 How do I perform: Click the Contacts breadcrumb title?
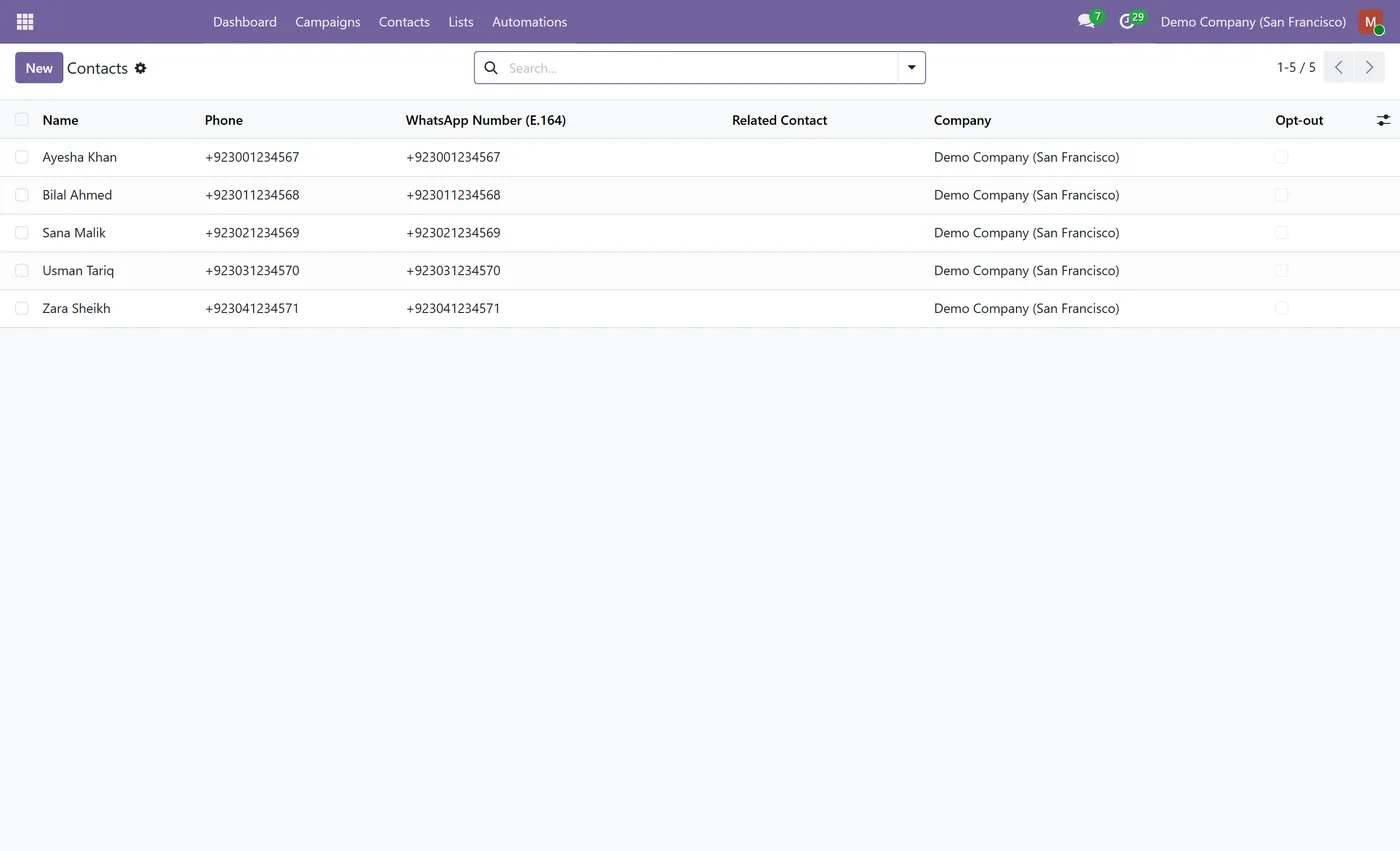pos(97,68)
